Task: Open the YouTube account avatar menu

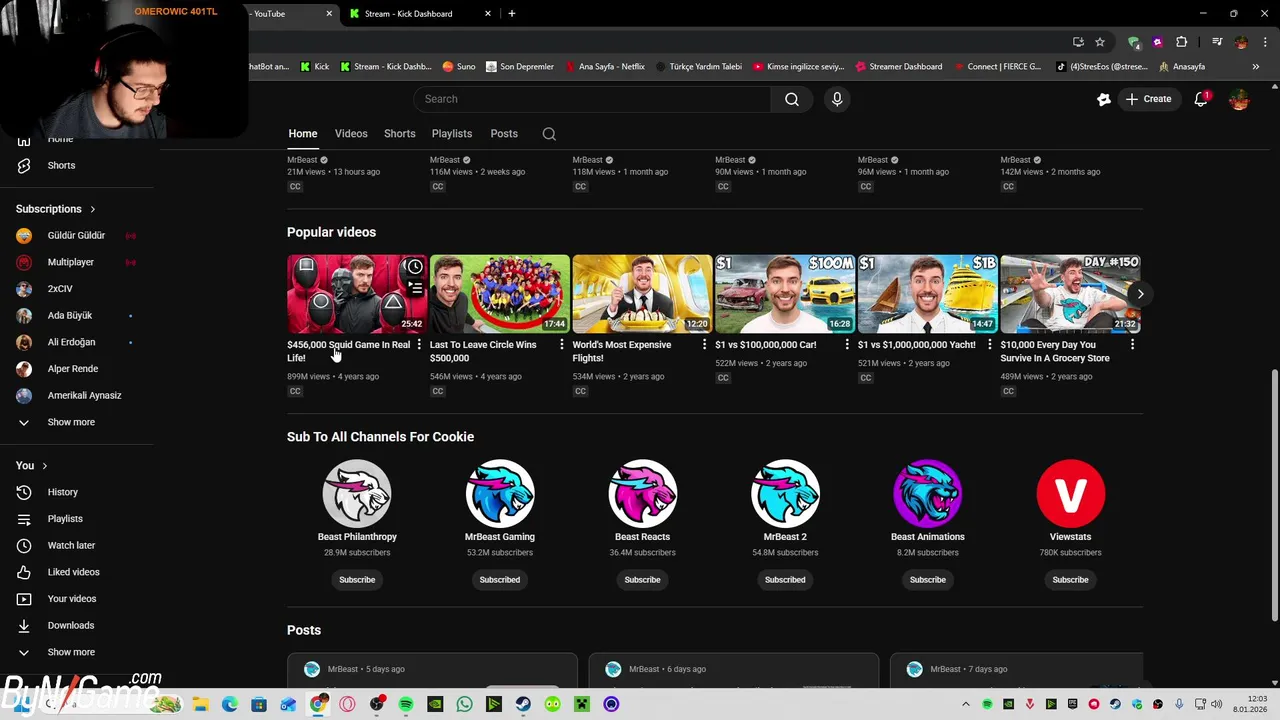Action: (x=1239, y=99)
